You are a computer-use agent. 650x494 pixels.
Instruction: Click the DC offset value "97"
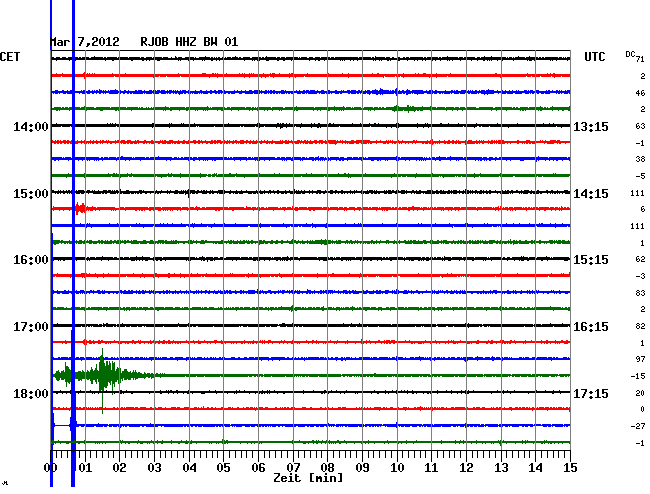click(640, 359)
